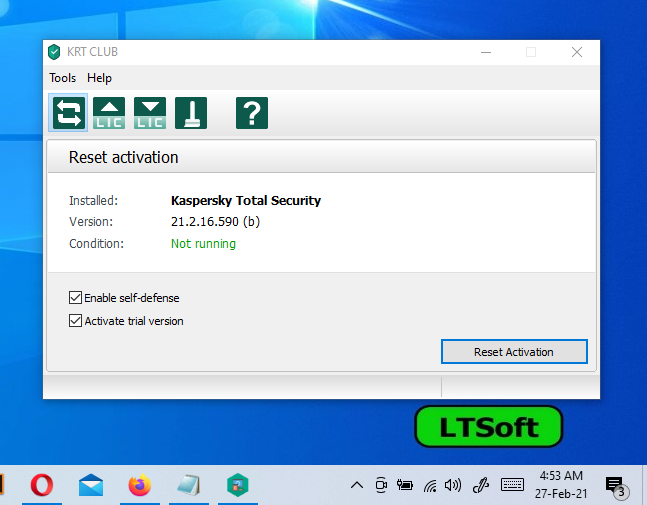Screen dimensions: 647x505
Task: Open the notepad app icon in taskbar
Action: tap(189, 485)
